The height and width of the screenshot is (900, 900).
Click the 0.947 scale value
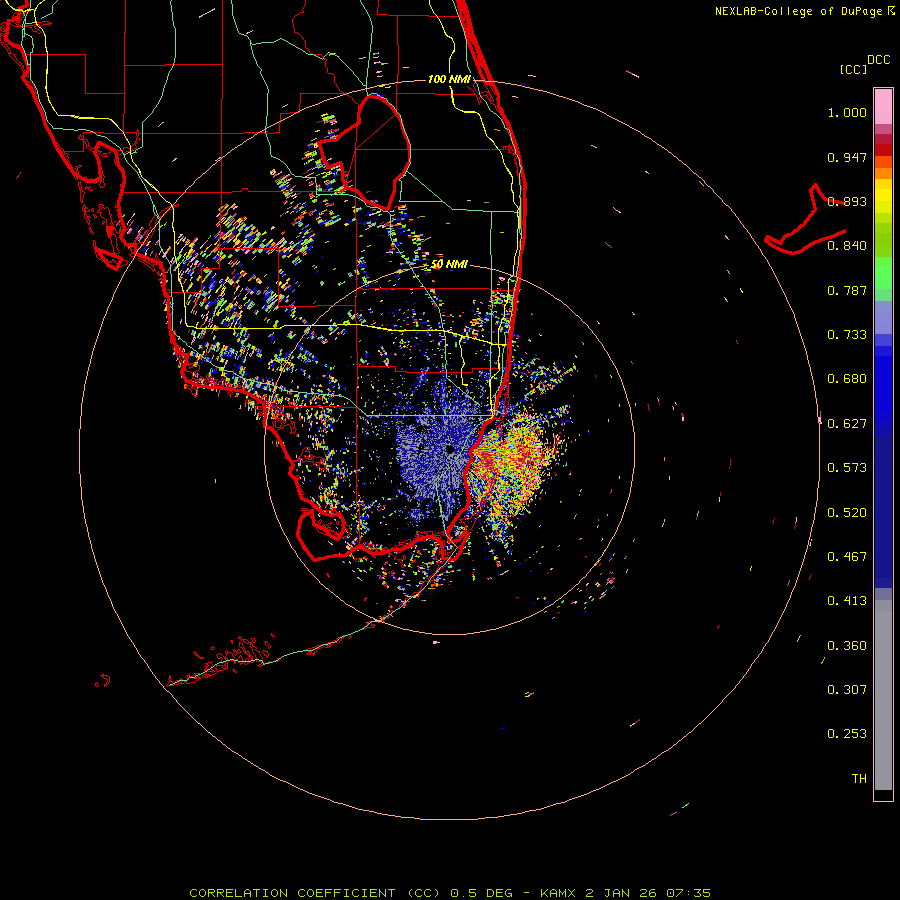click(847, 157)
